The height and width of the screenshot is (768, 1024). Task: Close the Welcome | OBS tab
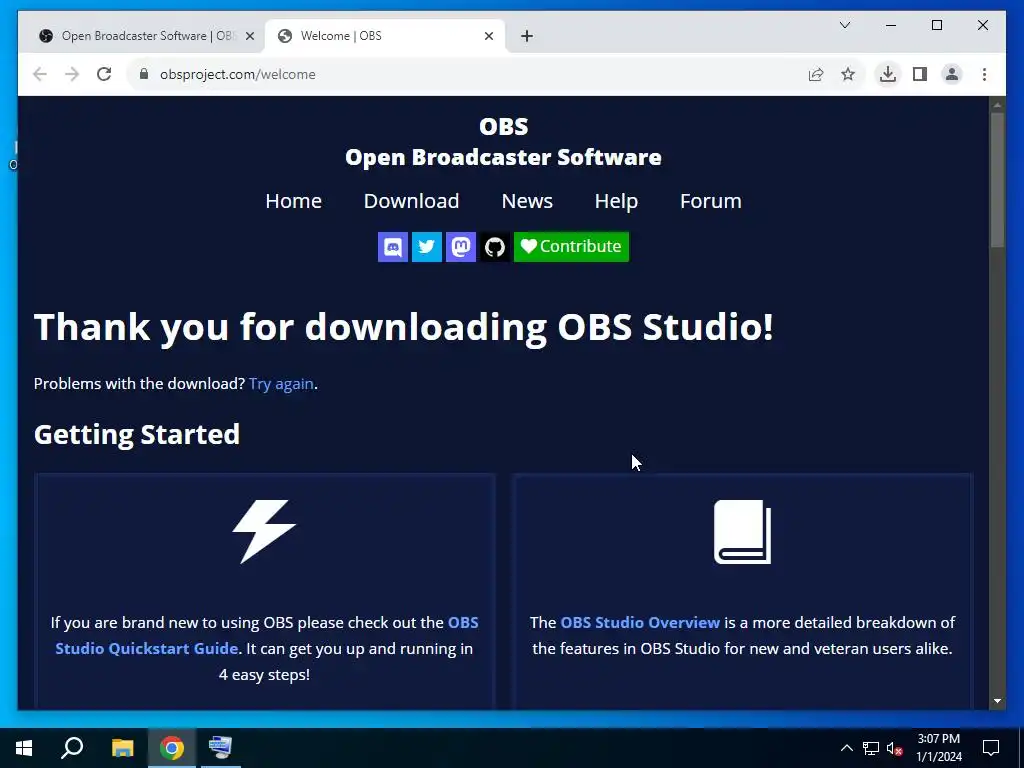click(x=488, y=36)
